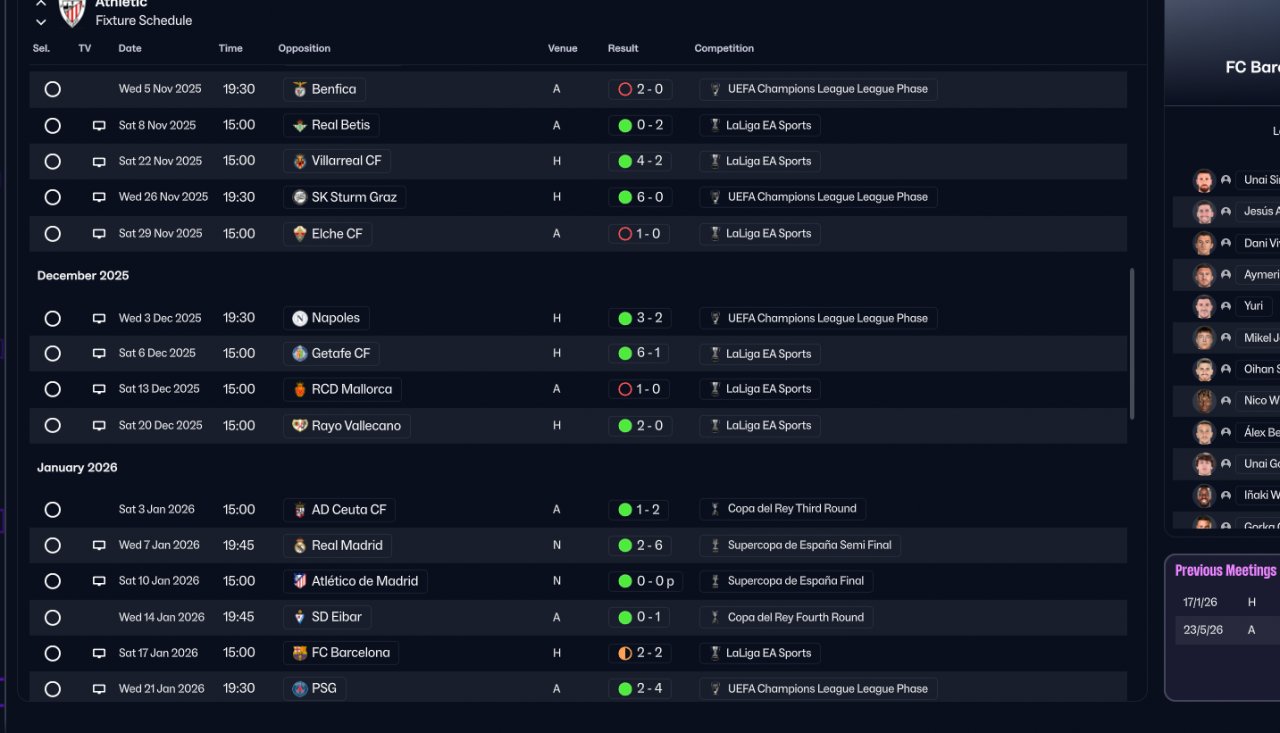Click the trophy icon beside Supercopa de España Final
Viewport: 1280px width, 733px height.
coord(715,581)
